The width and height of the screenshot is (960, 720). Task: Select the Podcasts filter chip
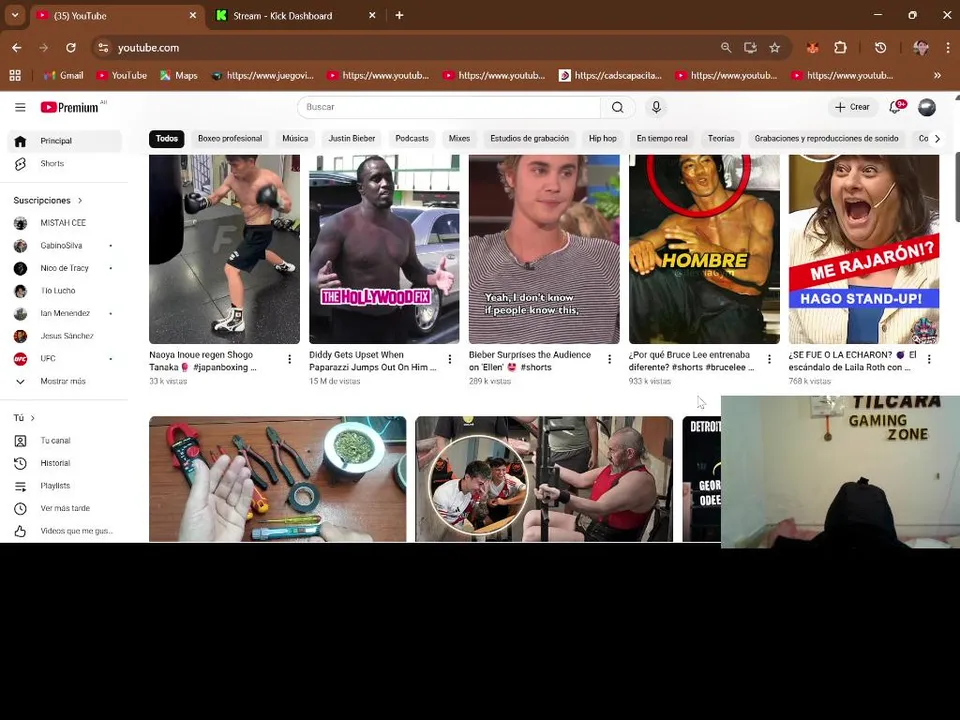tap(412, 139)
